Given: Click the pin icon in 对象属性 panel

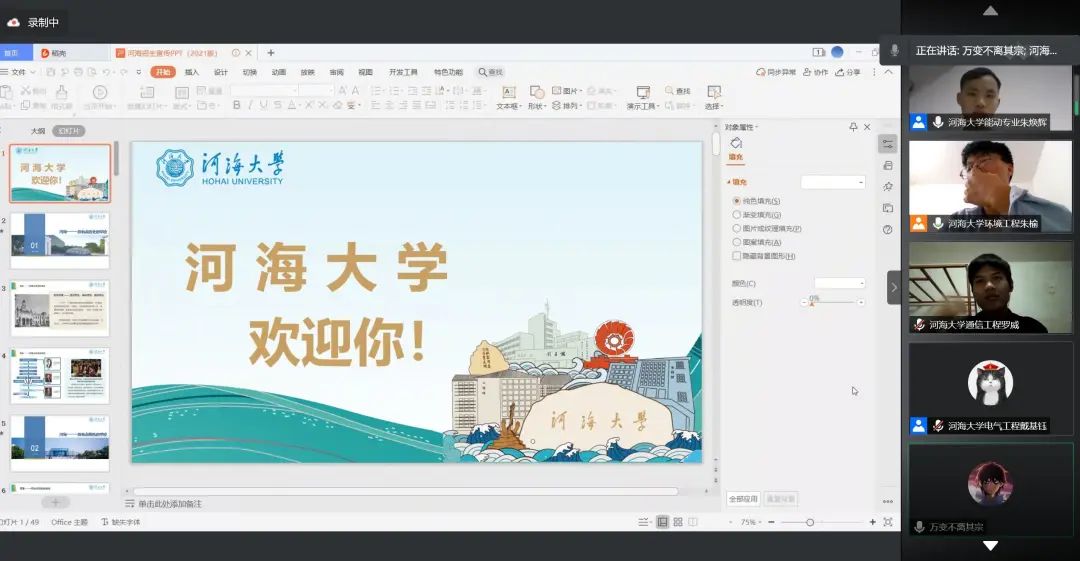Looking at the screenshot, I should point(853,127).
